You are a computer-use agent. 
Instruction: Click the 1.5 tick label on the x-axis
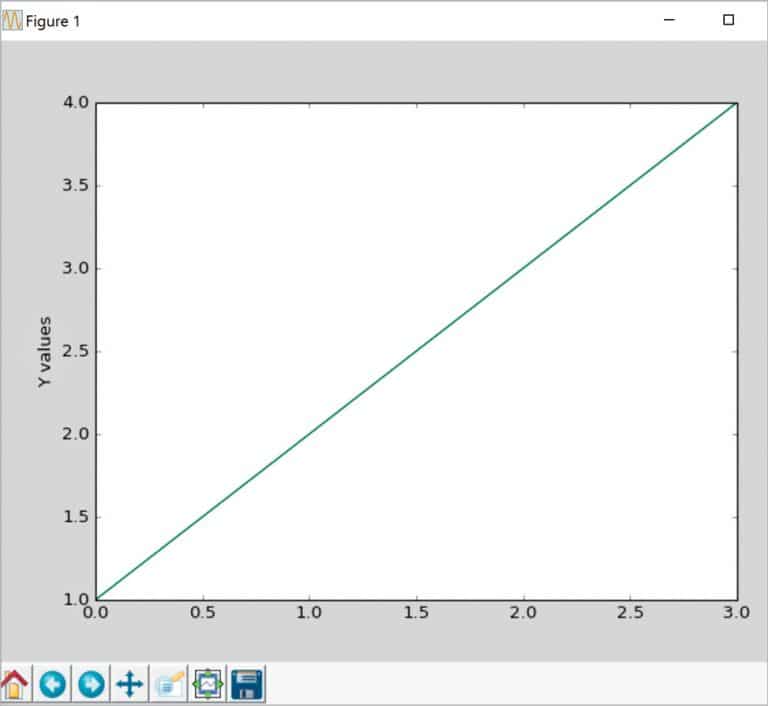tap(416, 613)
